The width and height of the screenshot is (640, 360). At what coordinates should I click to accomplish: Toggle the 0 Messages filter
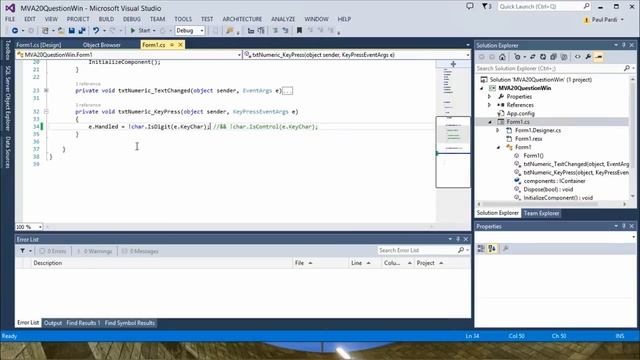pyautogui.click(x=140, y=251)
